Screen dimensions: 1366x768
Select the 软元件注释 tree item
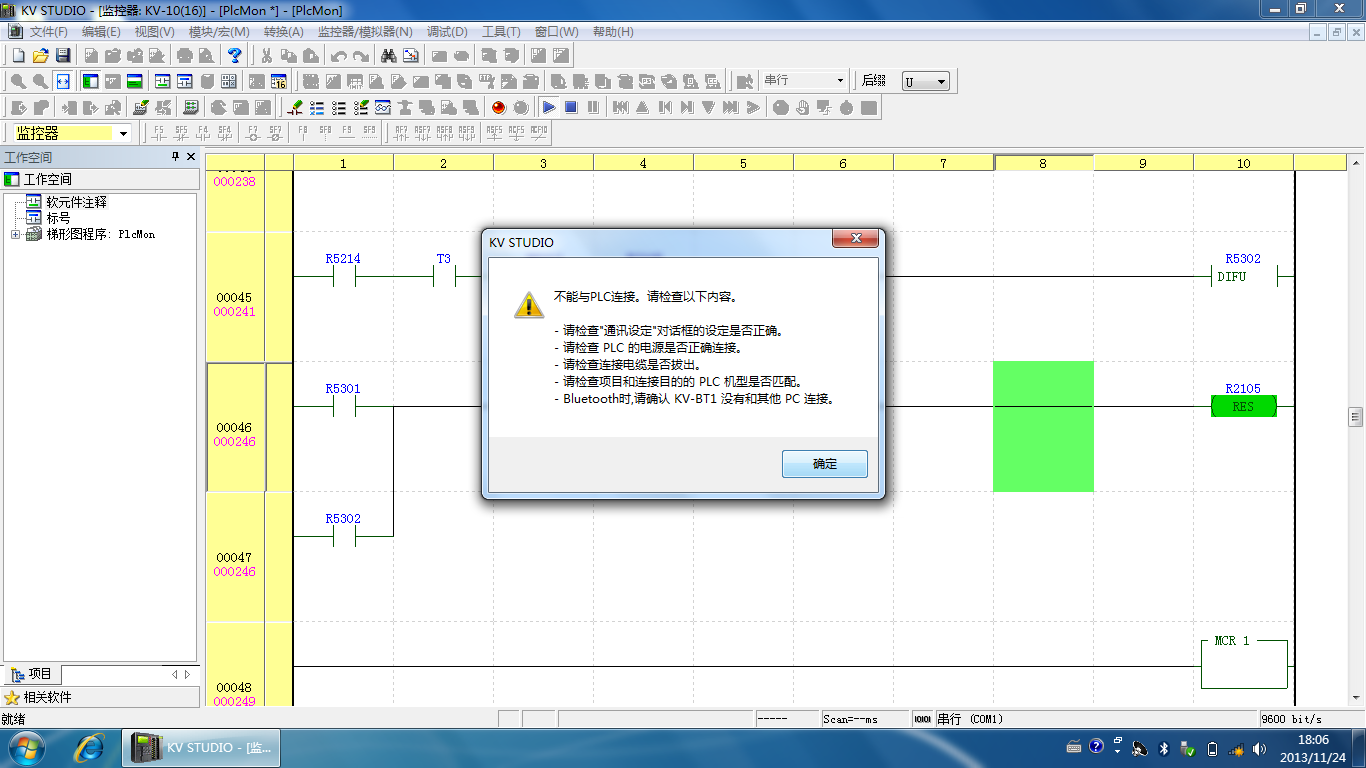pos(76,202)
